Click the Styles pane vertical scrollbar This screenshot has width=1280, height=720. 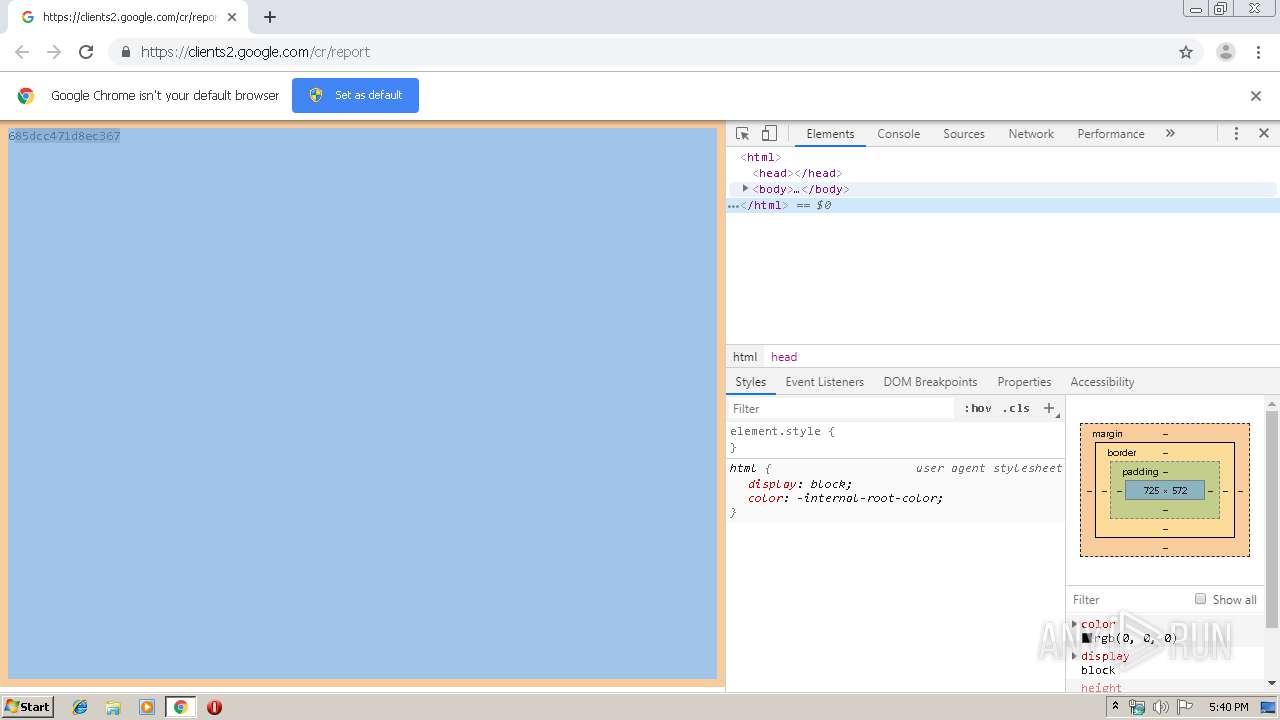click(1272, 520)
